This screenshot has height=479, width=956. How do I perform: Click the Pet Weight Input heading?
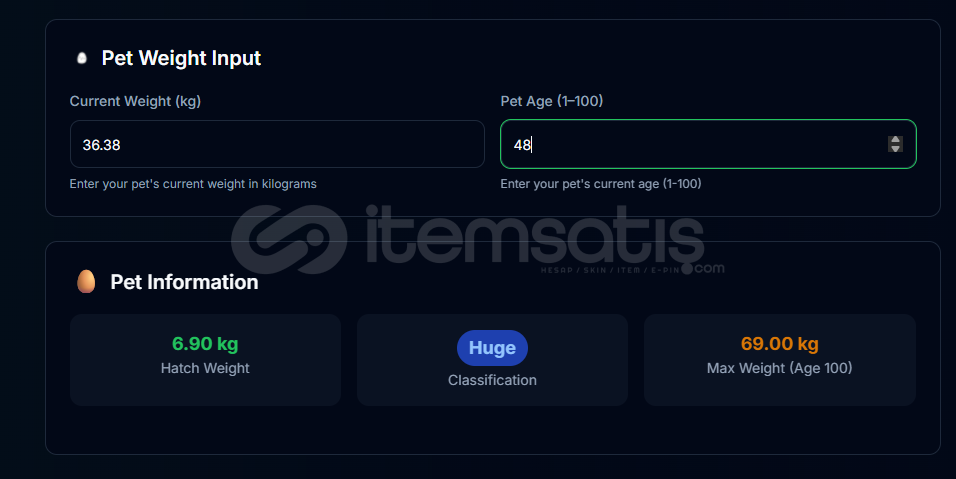[x=181, y=58]
